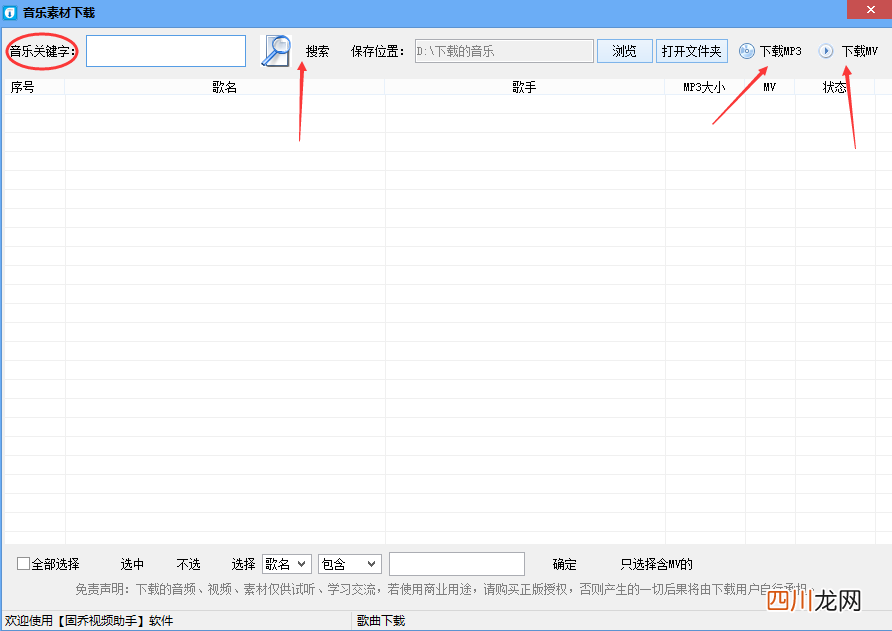
Task: Click the 选中 button
Action: [132, 564]
